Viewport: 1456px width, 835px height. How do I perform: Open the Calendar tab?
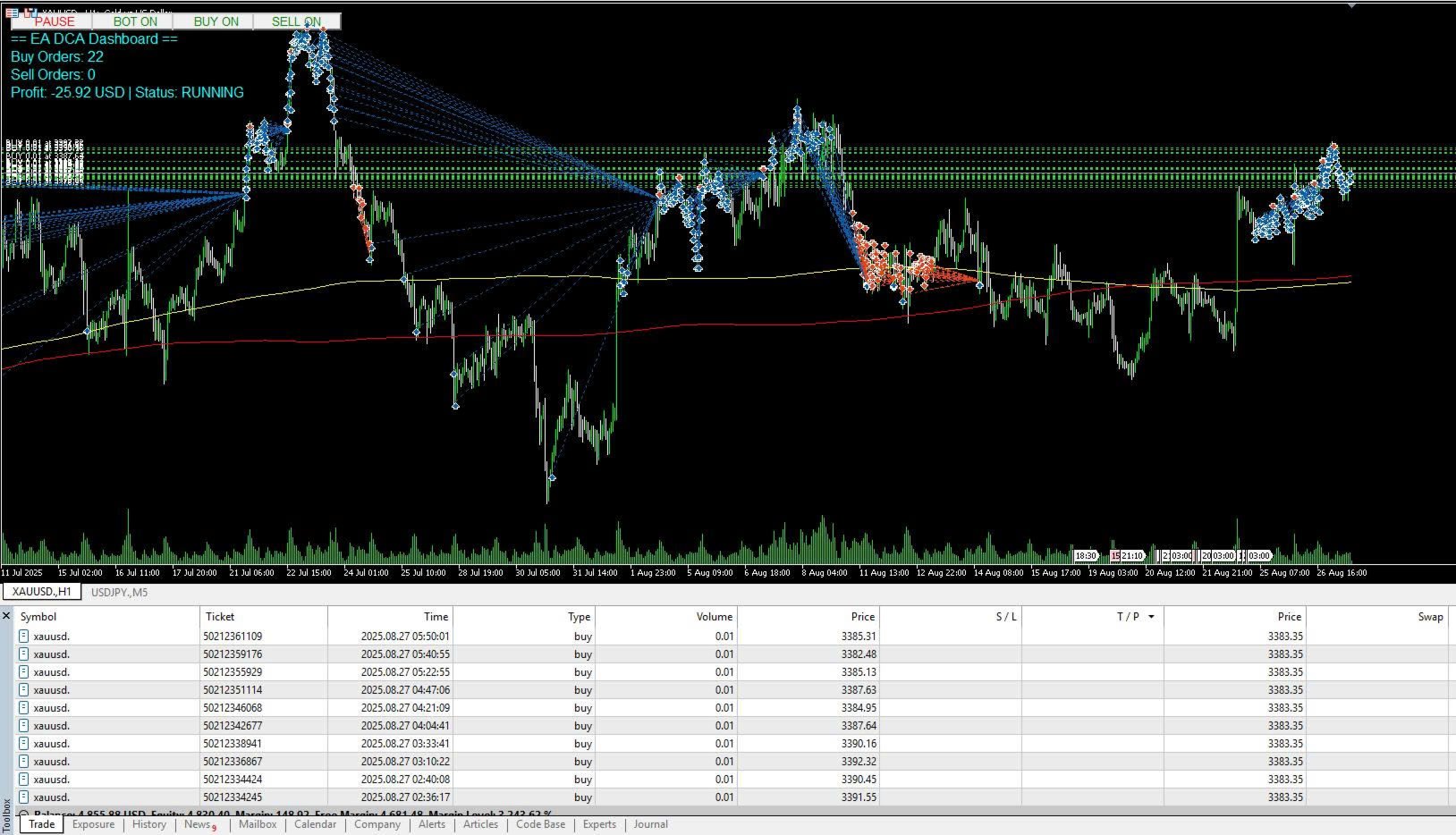(316, 824)
